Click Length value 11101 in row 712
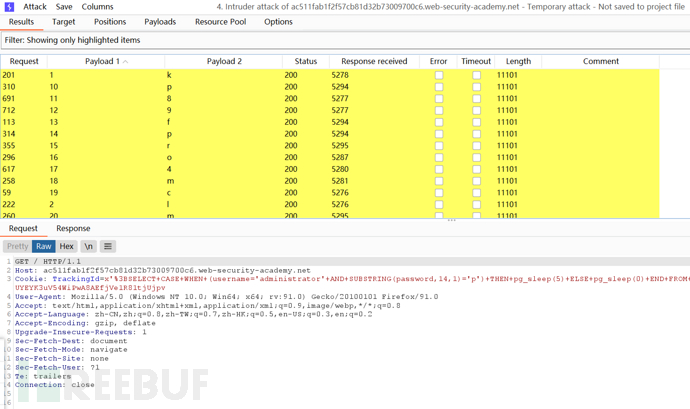 pyautogui.click(x=507, y=110)
